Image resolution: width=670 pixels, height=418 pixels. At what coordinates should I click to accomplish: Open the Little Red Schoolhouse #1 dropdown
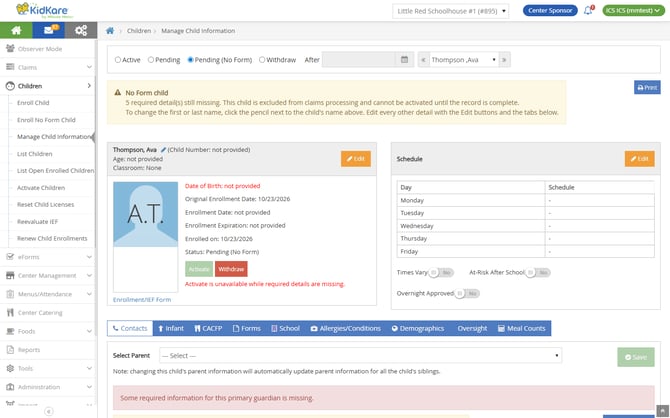450,11
